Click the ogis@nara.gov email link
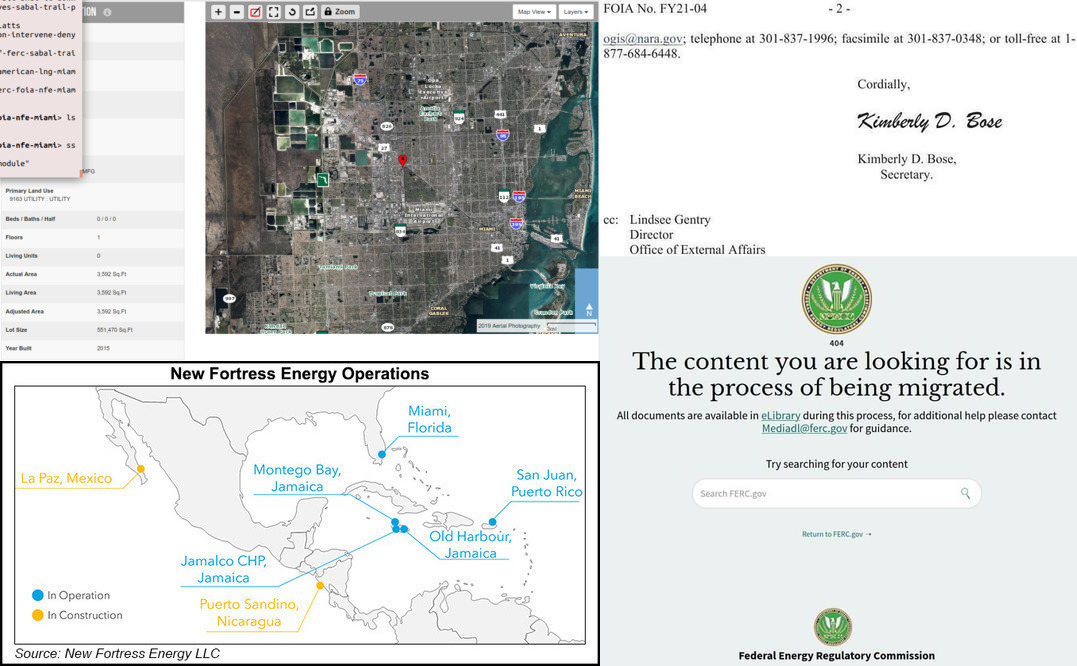Screen dimensions: 1077x666 (643, 39)
